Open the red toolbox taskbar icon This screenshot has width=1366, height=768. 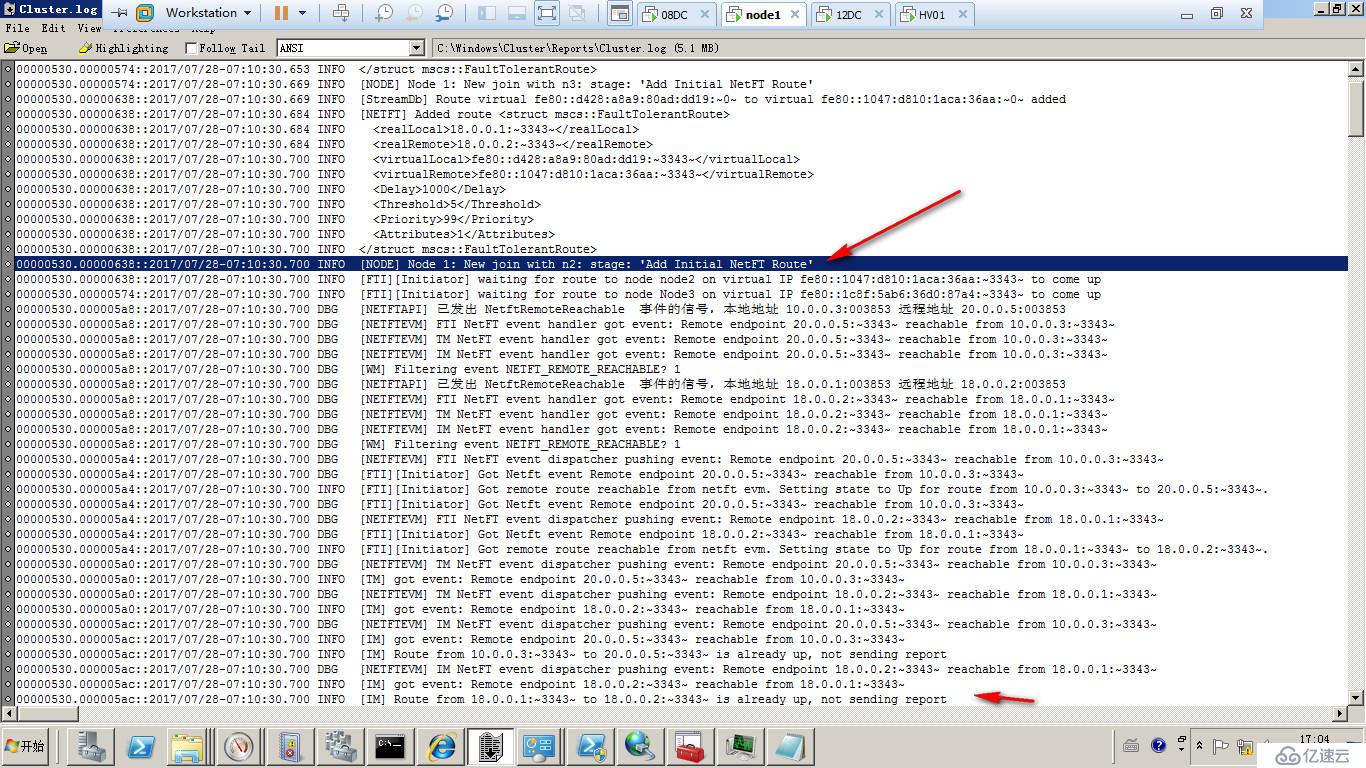690,746
